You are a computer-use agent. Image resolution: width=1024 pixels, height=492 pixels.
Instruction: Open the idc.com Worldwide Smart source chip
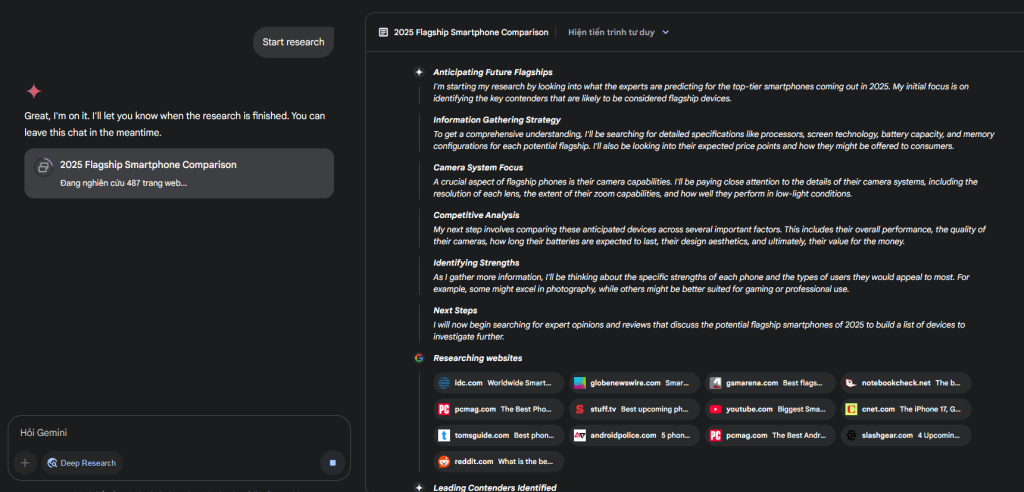click(x=498, y=383)
